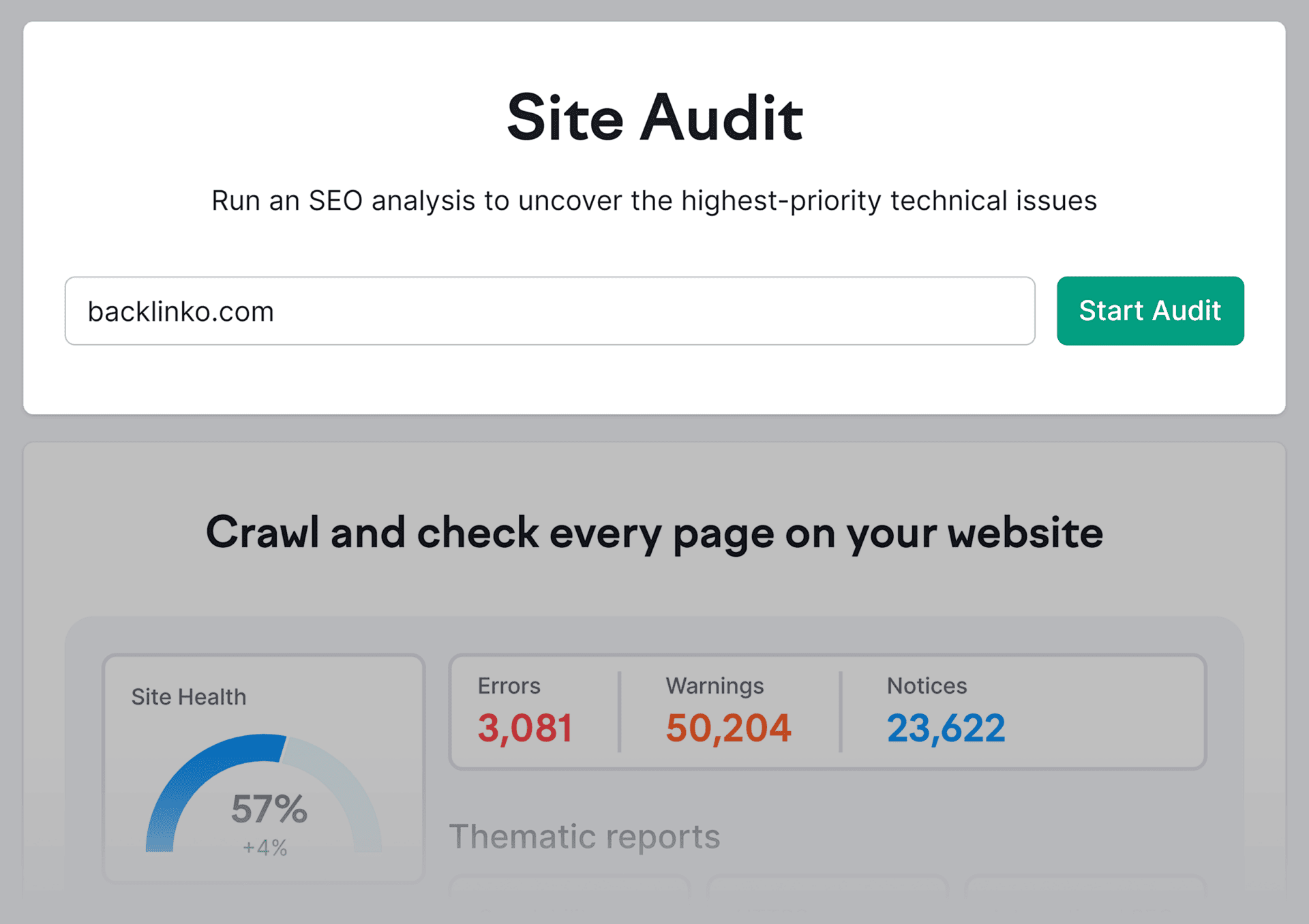Click the Site Health label

[x=188, y=696]
